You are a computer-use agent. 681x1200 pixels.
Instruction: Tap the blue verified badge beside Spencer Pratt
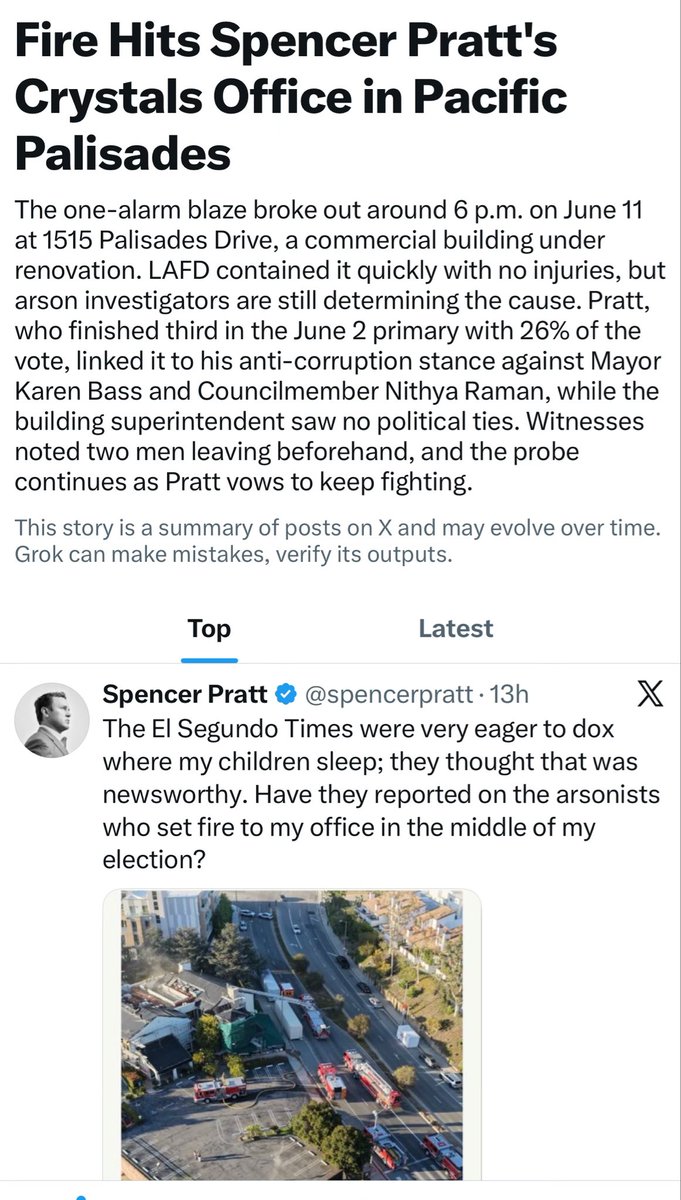(x=284, y=695)
